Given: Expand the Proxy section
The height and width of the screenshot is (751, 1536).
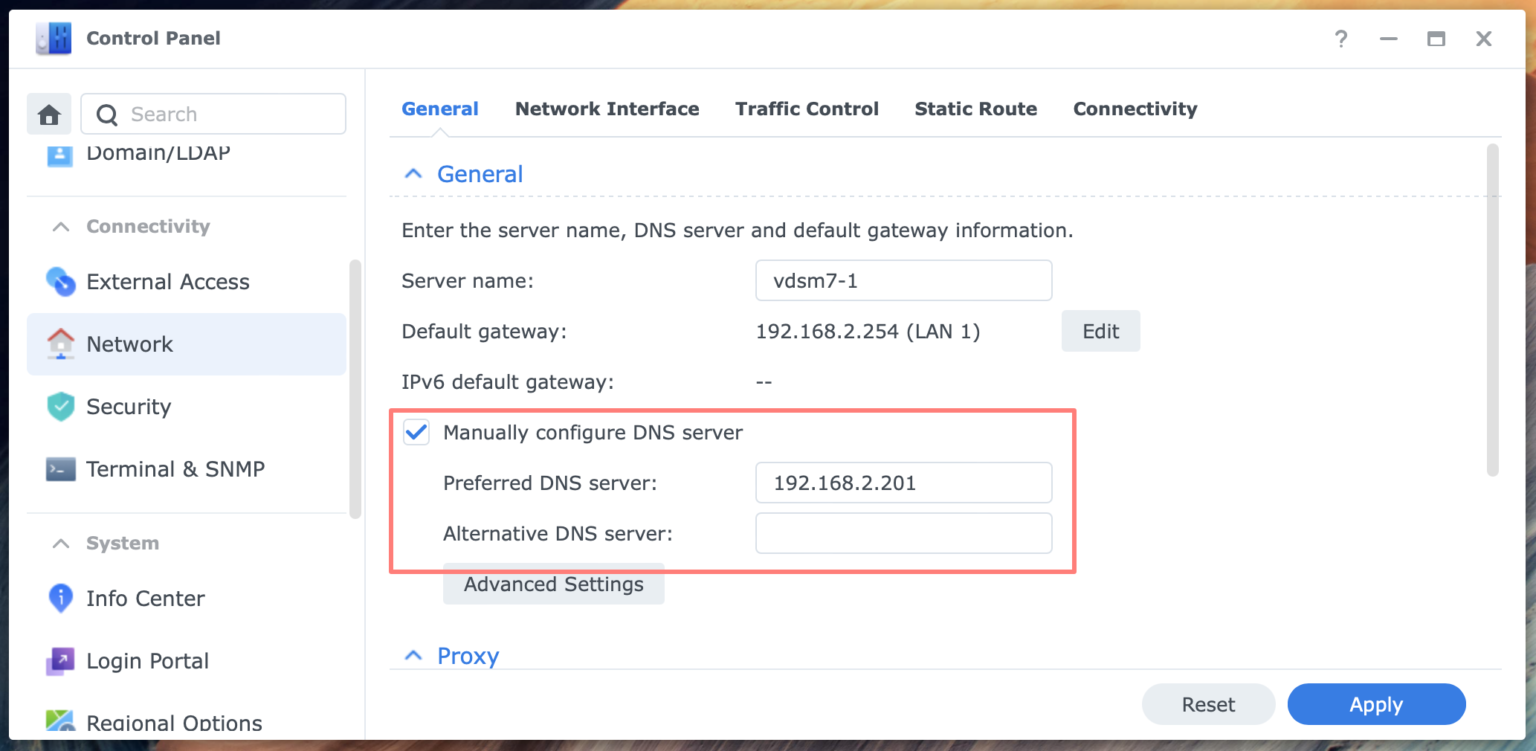Looking at the screenshot, I should click(x=413, y=655).
